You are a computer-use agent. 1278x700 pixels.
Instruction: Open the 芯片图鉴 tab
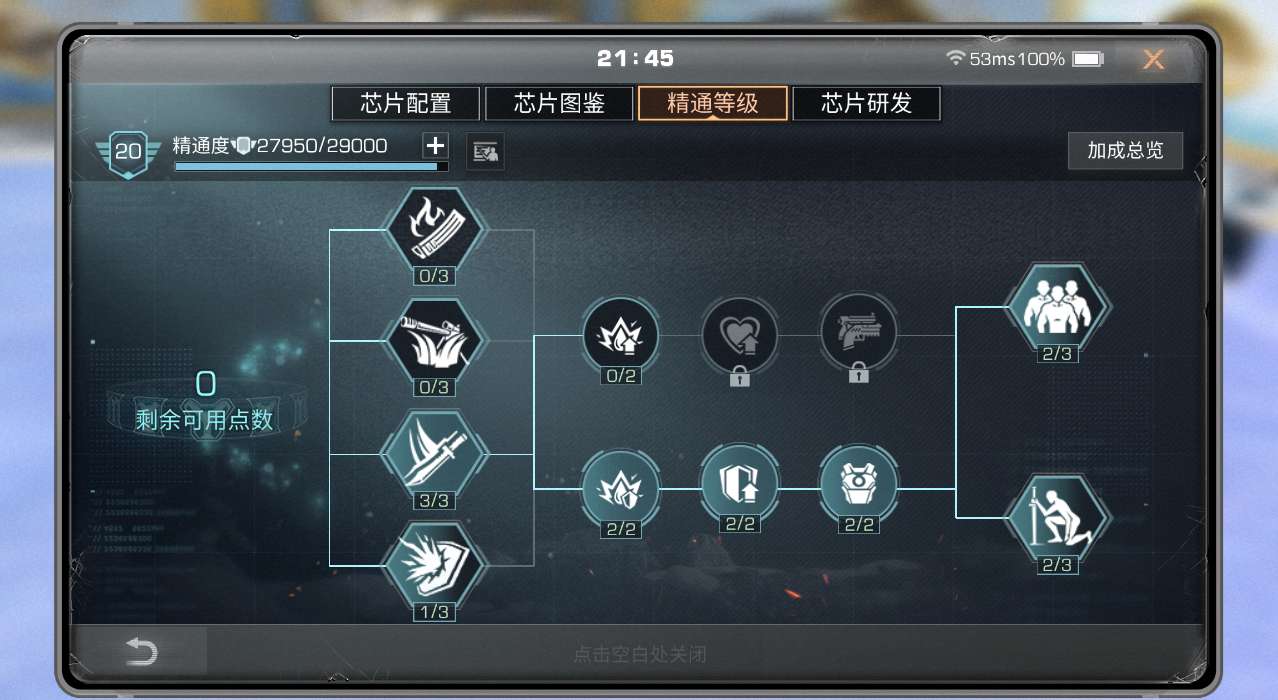pyautogui.click(x=559, y=103)
